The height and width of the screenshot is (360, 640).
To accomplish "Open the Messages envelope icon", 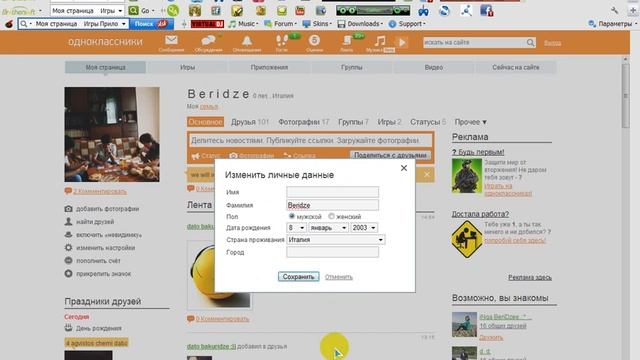I will 171,40.
